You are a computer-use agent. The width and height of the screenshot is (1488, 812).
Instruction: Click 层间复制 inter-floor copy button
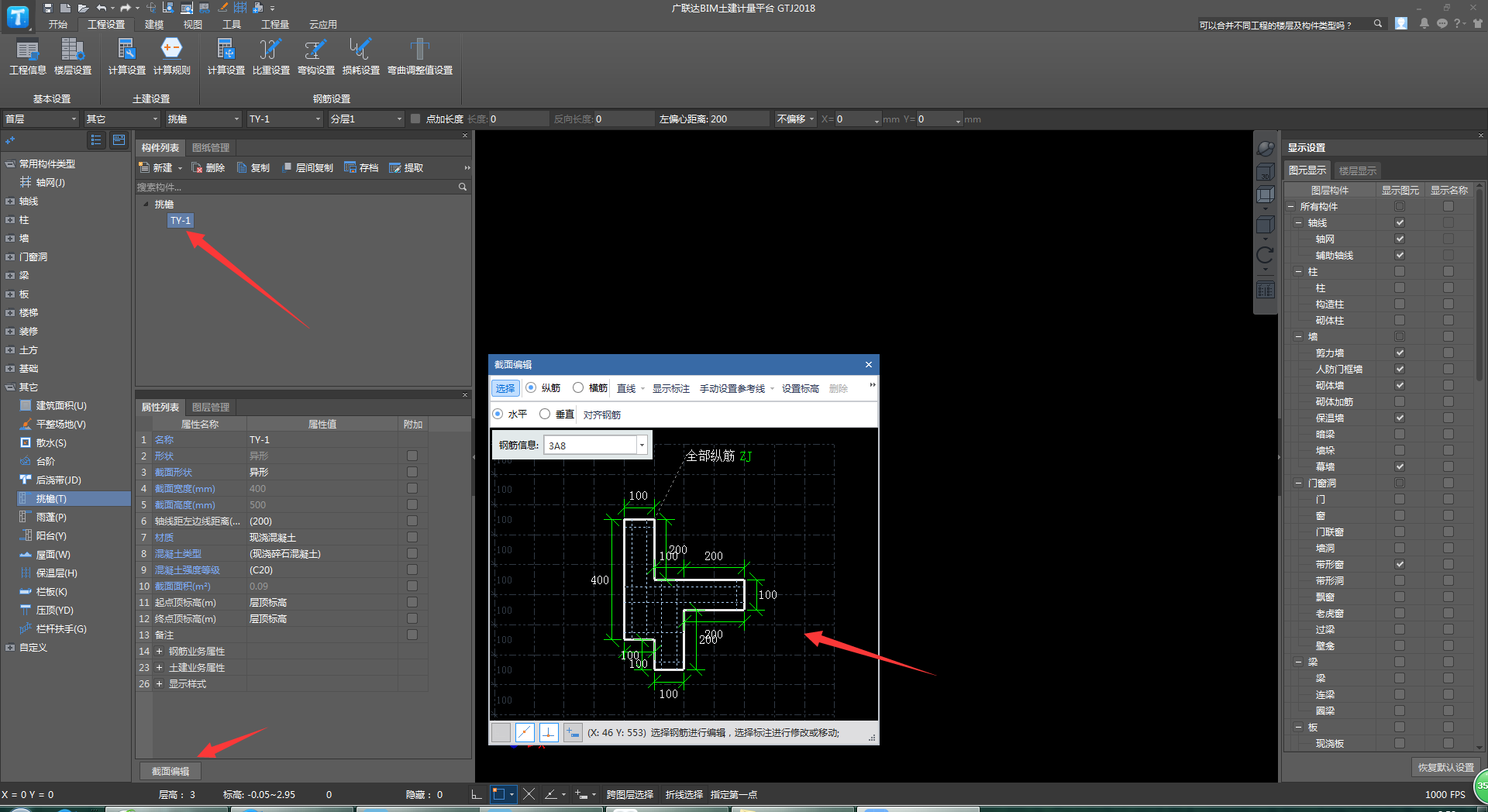tap(308, 167)
